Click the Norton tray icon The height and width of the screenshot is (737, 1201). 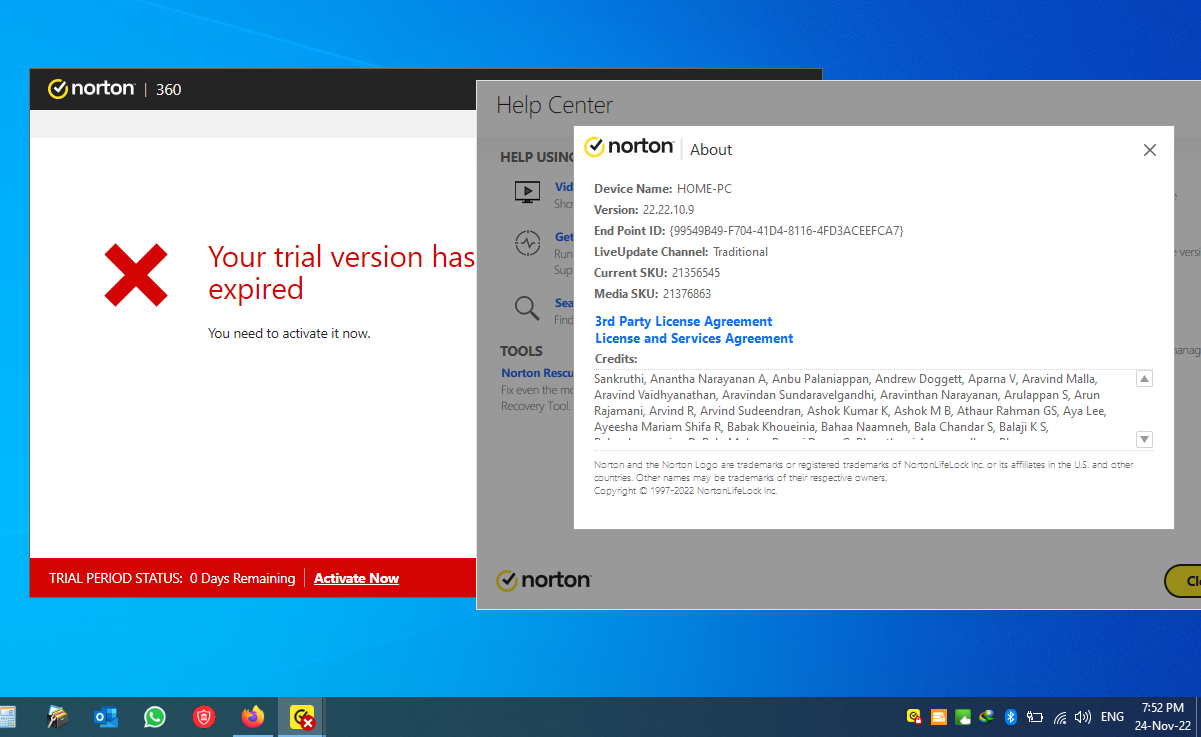pyautogui.click(x=914, y=716)
